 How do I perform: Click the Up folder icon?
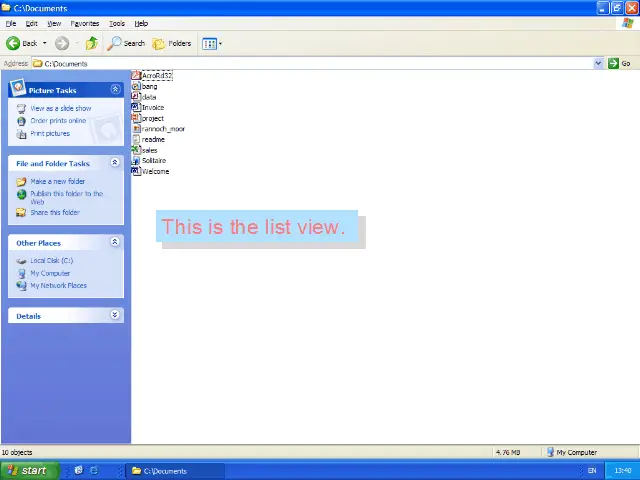point(92,43)
